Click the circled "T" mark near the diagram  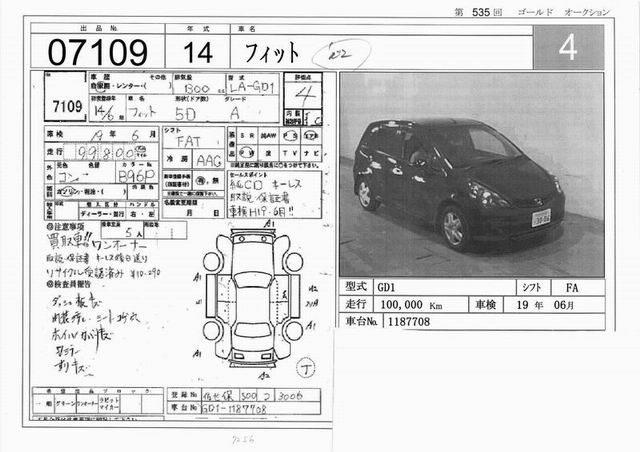point(306,367)
